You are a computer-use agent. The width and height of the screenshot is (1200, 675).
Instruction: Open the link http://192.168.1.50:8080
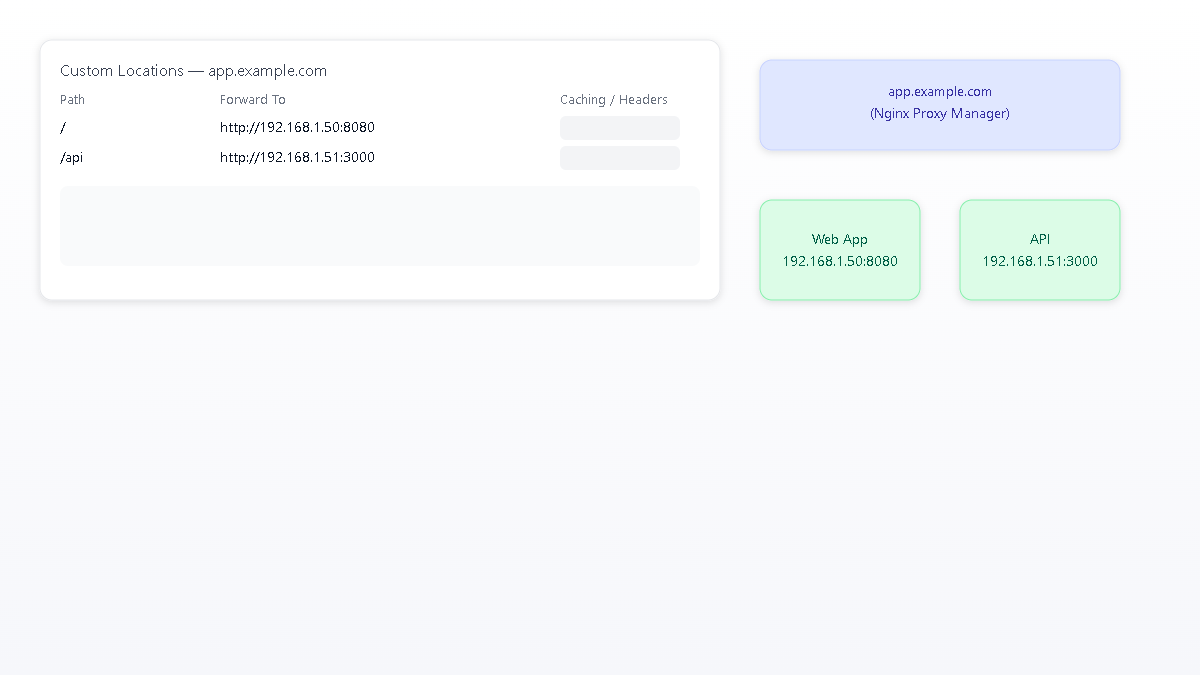click(297, 127)
